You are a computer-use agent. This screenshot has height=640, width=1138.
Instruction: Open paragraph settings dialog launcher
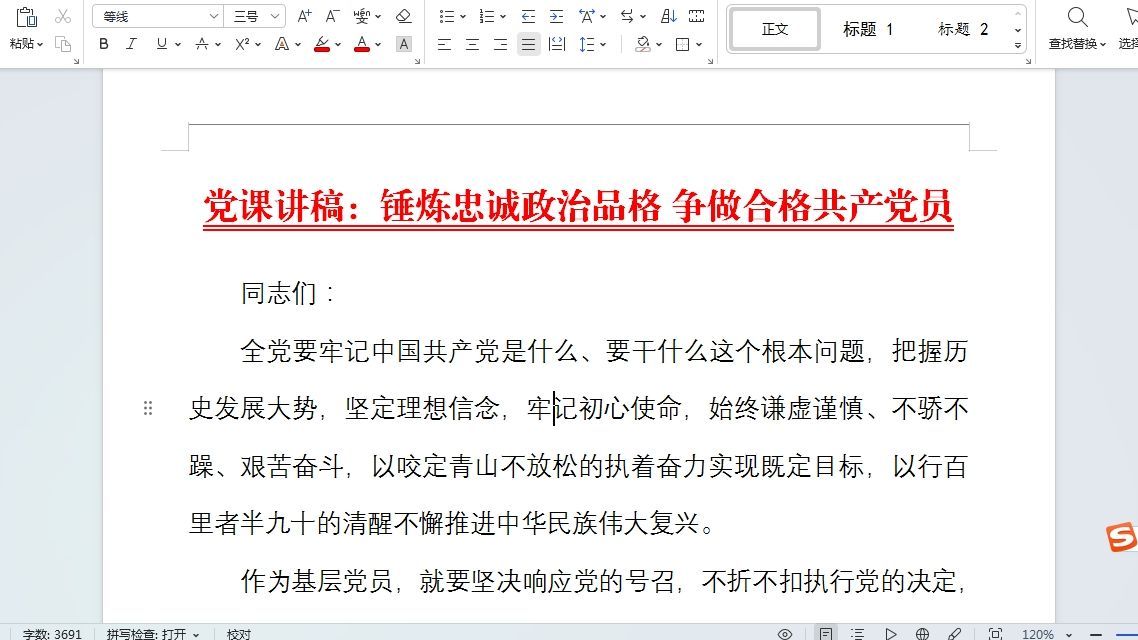point(710,62)
